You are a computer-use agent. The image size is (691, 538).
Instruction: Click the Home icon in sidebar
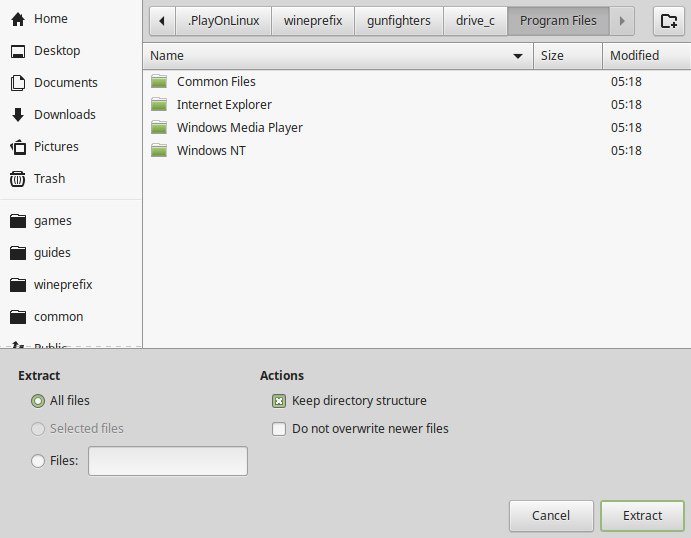(x=18, y=19)
